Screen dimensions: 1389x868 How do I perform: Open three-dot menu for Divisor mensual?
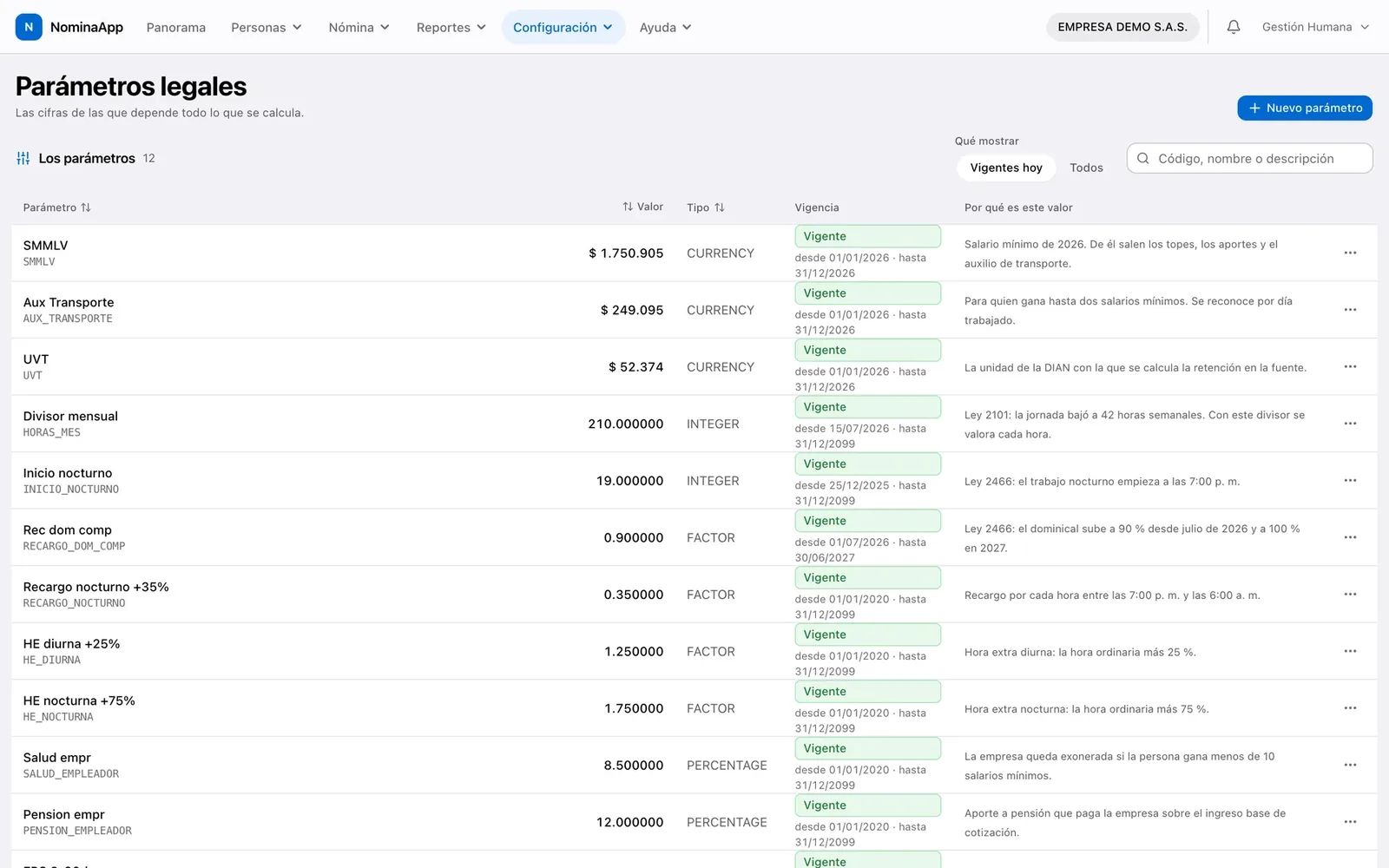click(x=1350, y=424)
